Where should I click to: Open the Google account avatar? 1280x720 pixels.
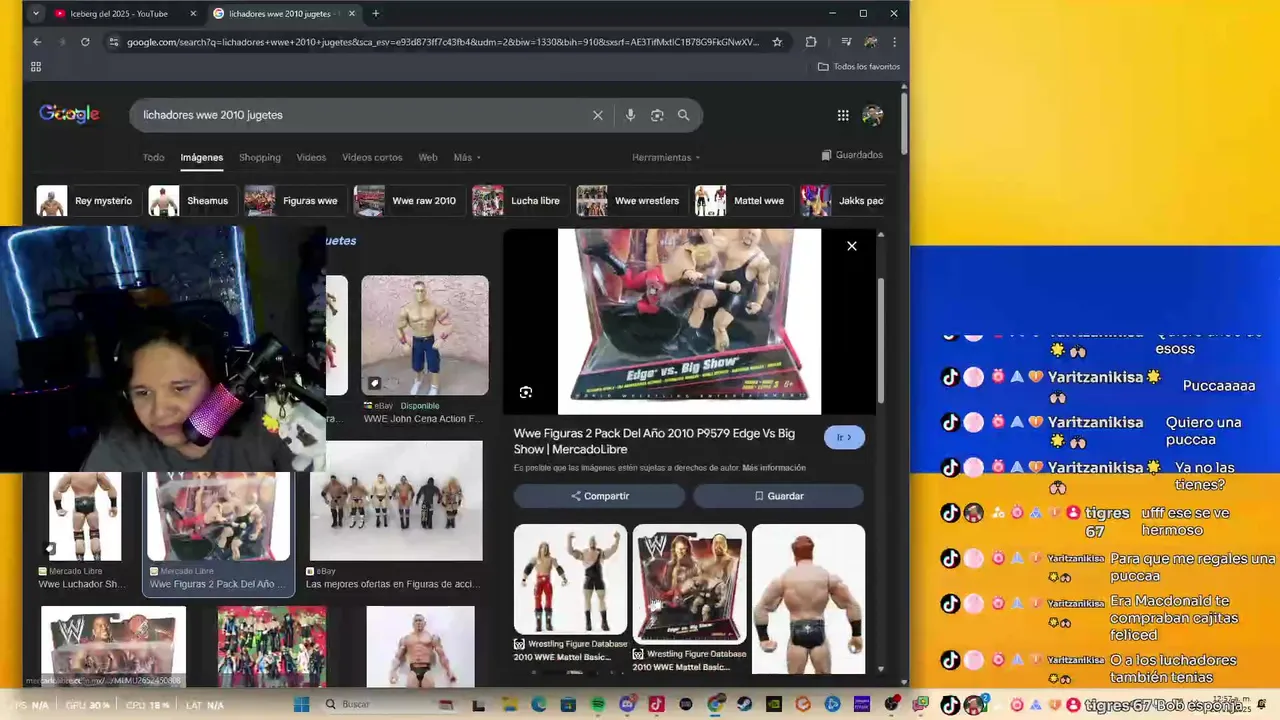tap(873, 115)
